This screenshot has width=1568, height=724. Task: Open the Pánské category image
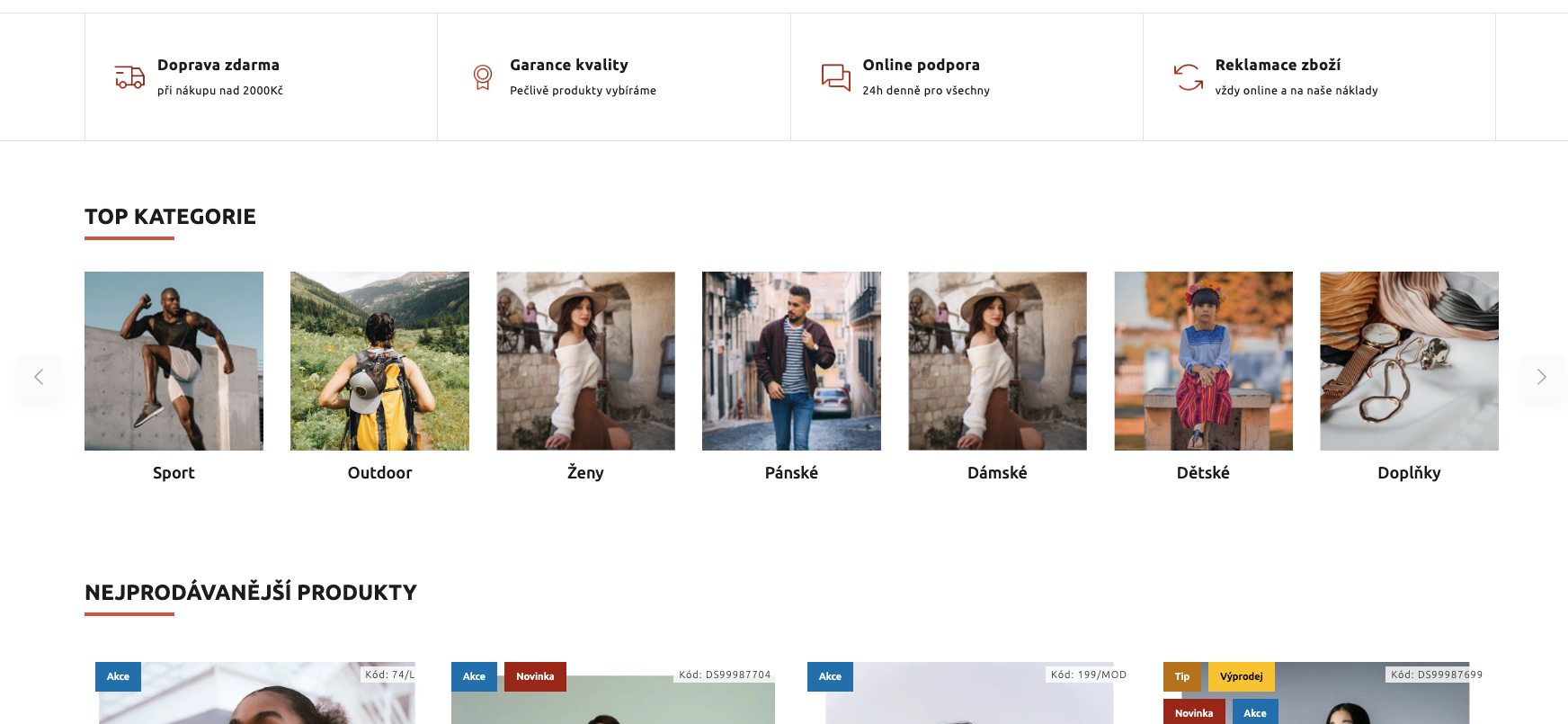[x=791, y=361]
